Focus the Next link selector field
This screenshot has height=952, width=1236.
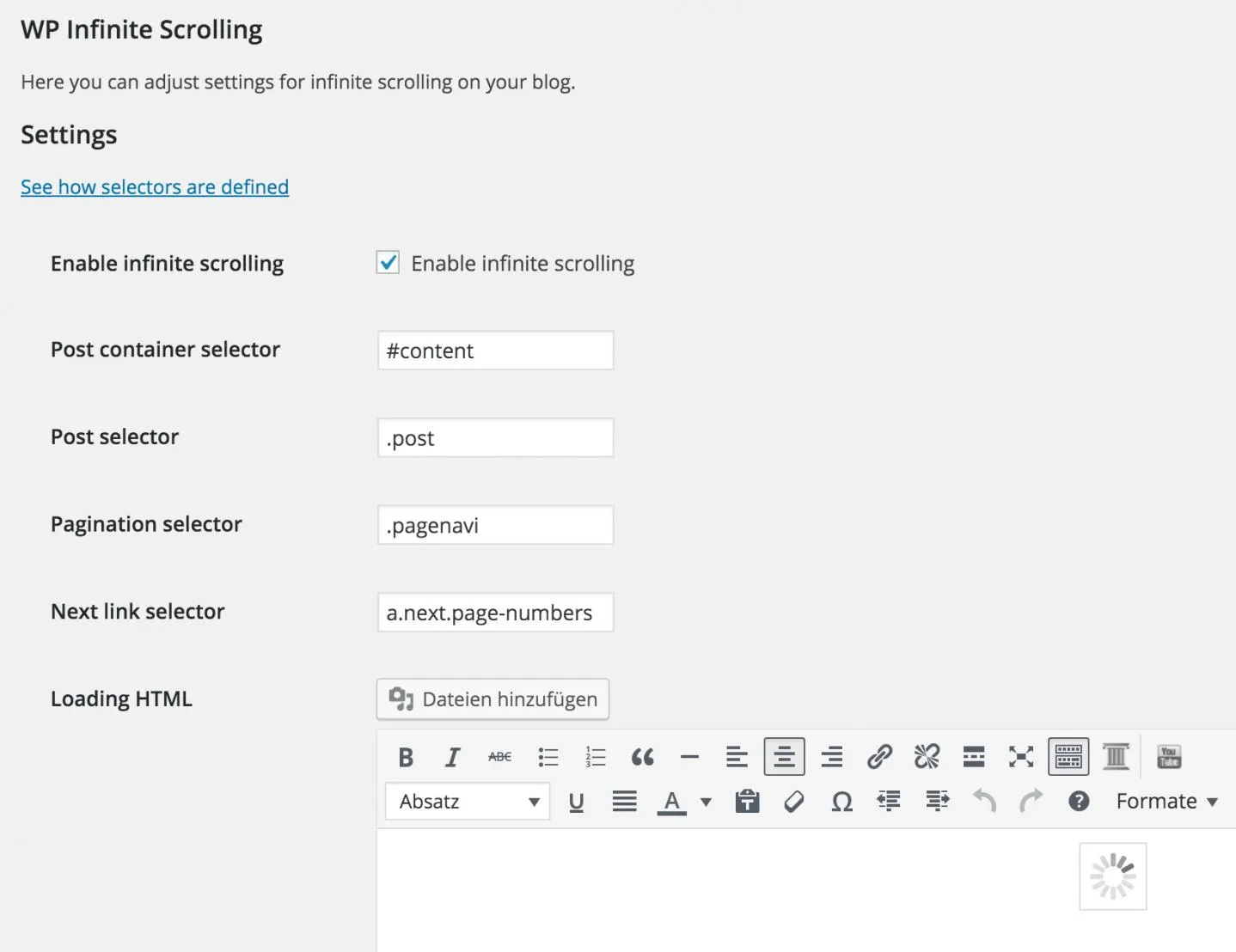pyautogui.click(x=495, y=613)
